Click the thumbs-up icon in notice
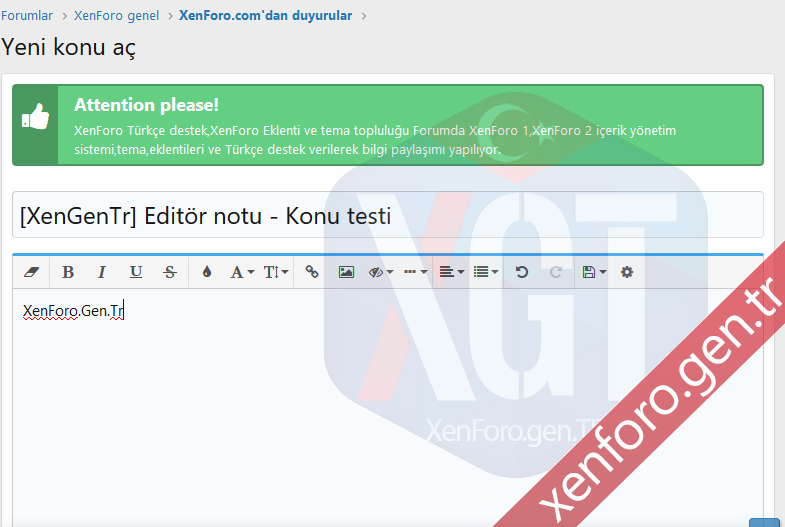The width and height of the screenshot is (785, 527). click(x=36, y=116)
